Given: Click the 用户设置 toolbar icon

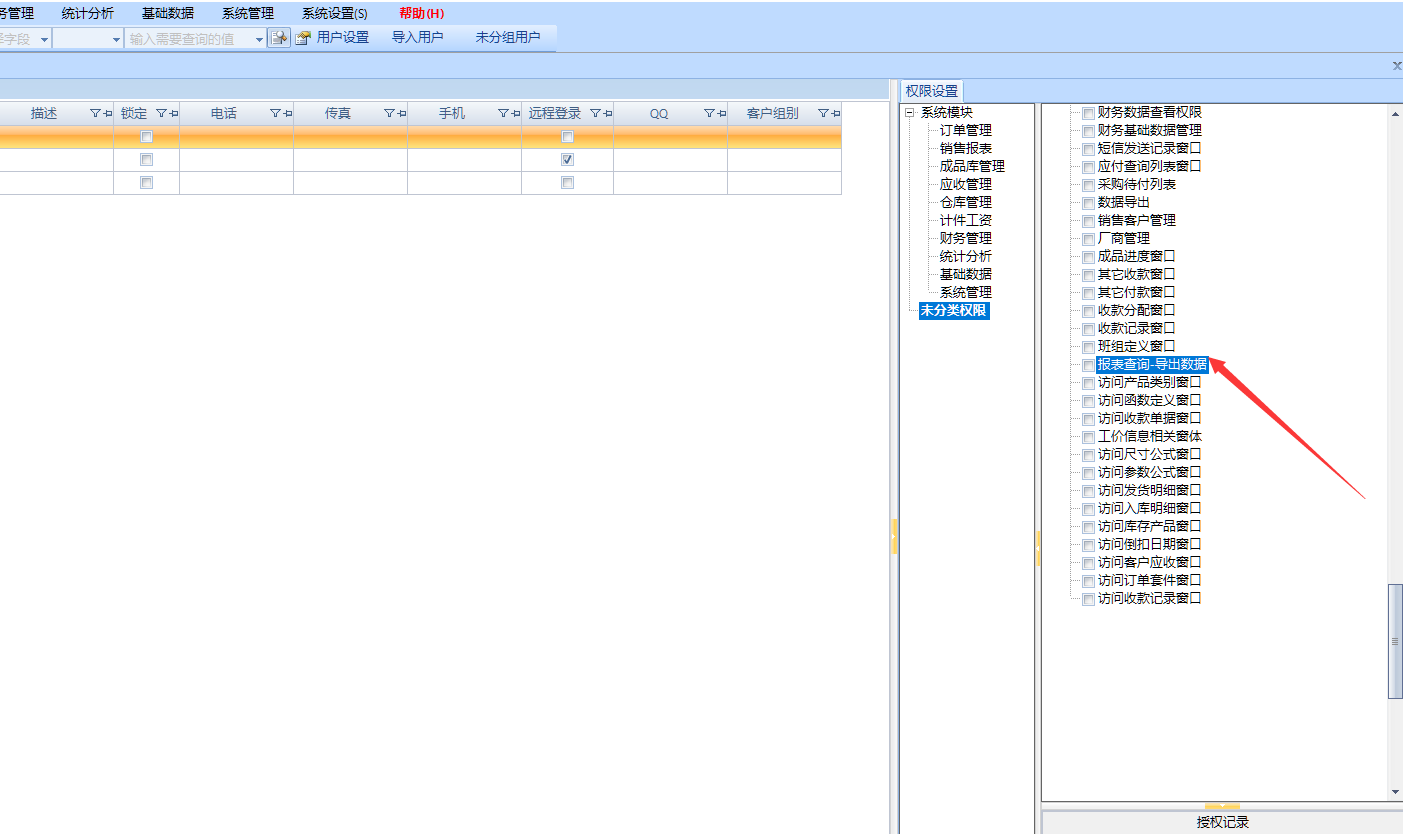Looking at the screenshot, I should coord(303,38).
